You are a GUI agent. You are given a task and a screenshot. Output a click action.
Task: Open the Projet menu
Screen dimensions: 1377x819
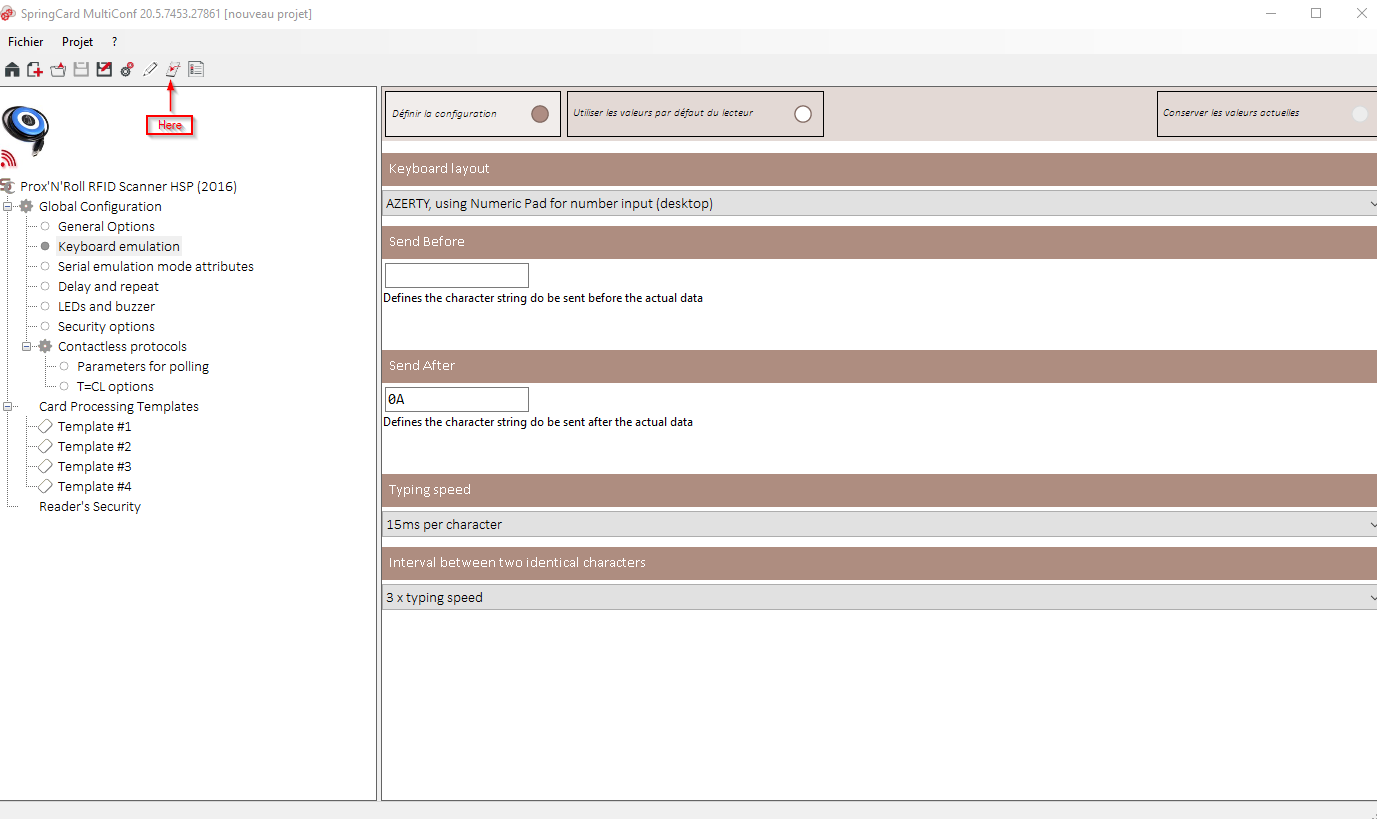click(x=77, y=41)
